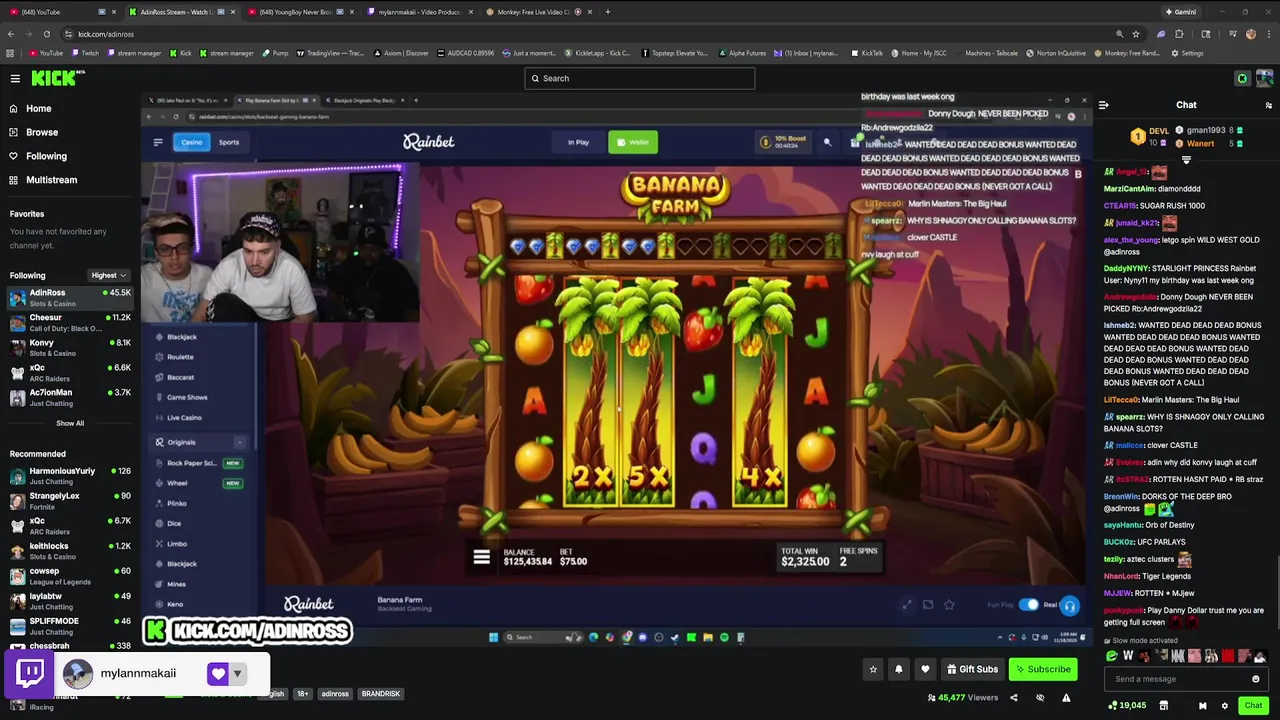Open Rainbet Wallet button

point(632,142)
